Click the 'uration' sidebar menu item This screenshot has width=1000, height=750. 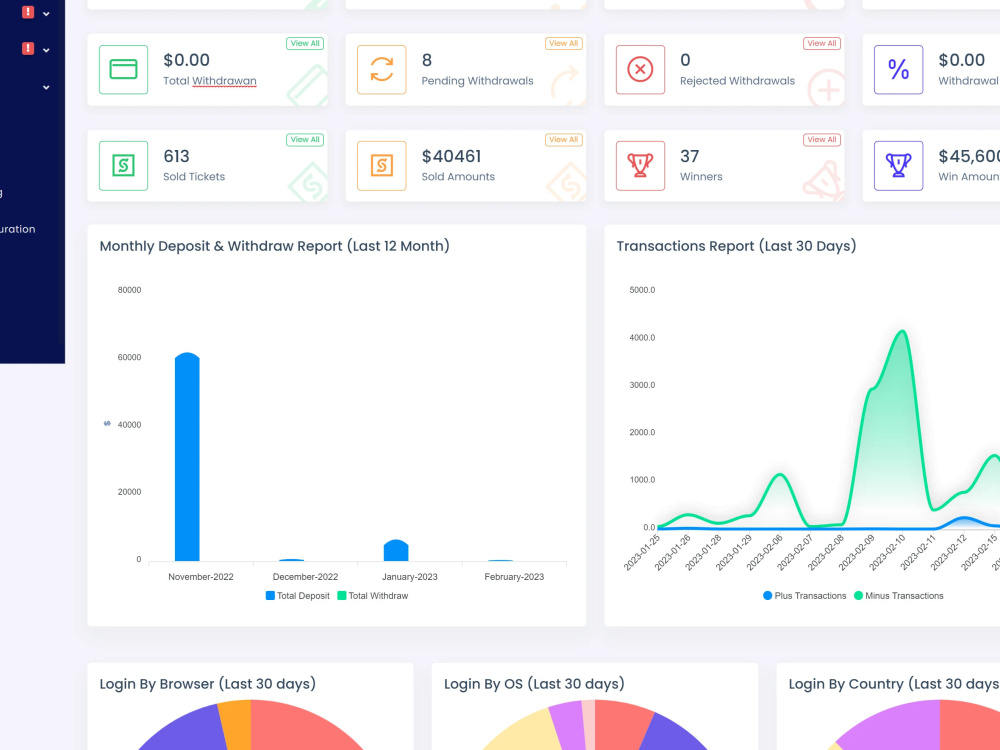click(x=18, y=229)
